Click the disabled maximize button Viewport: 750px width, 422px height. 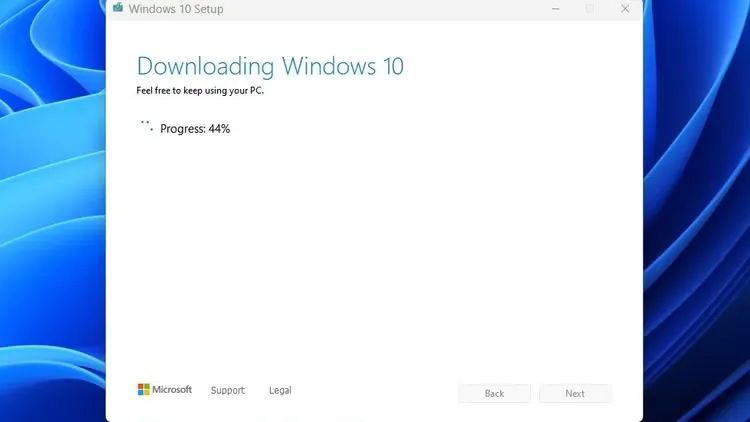pos(590,9)
